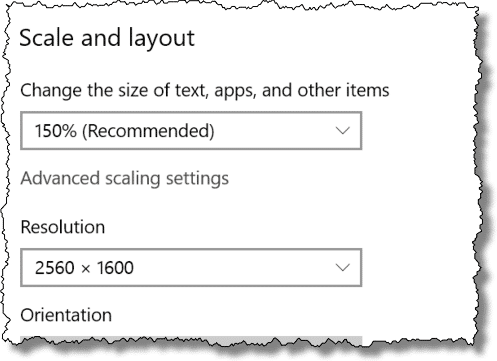Open the 2560 × 1600 resolution dropdown
The height and width of the screenshot is (361, 497).
(x=191, y=267)
